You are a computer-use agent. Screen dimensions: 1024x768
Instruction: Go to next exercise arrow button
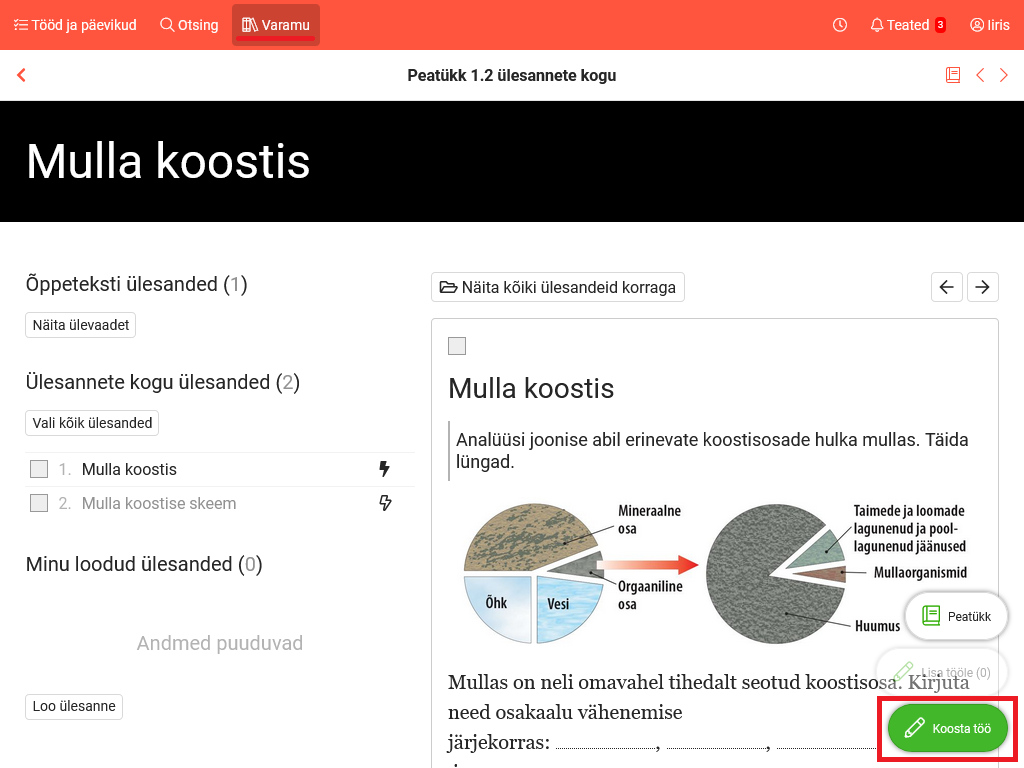pos(983,287)
